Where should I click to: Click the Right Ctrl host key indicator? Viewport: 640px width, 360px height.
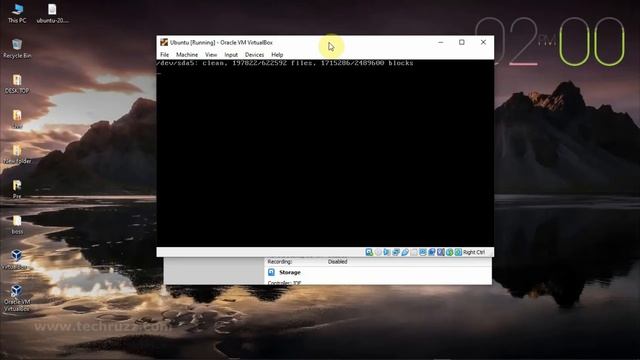[x=474, y=252]
